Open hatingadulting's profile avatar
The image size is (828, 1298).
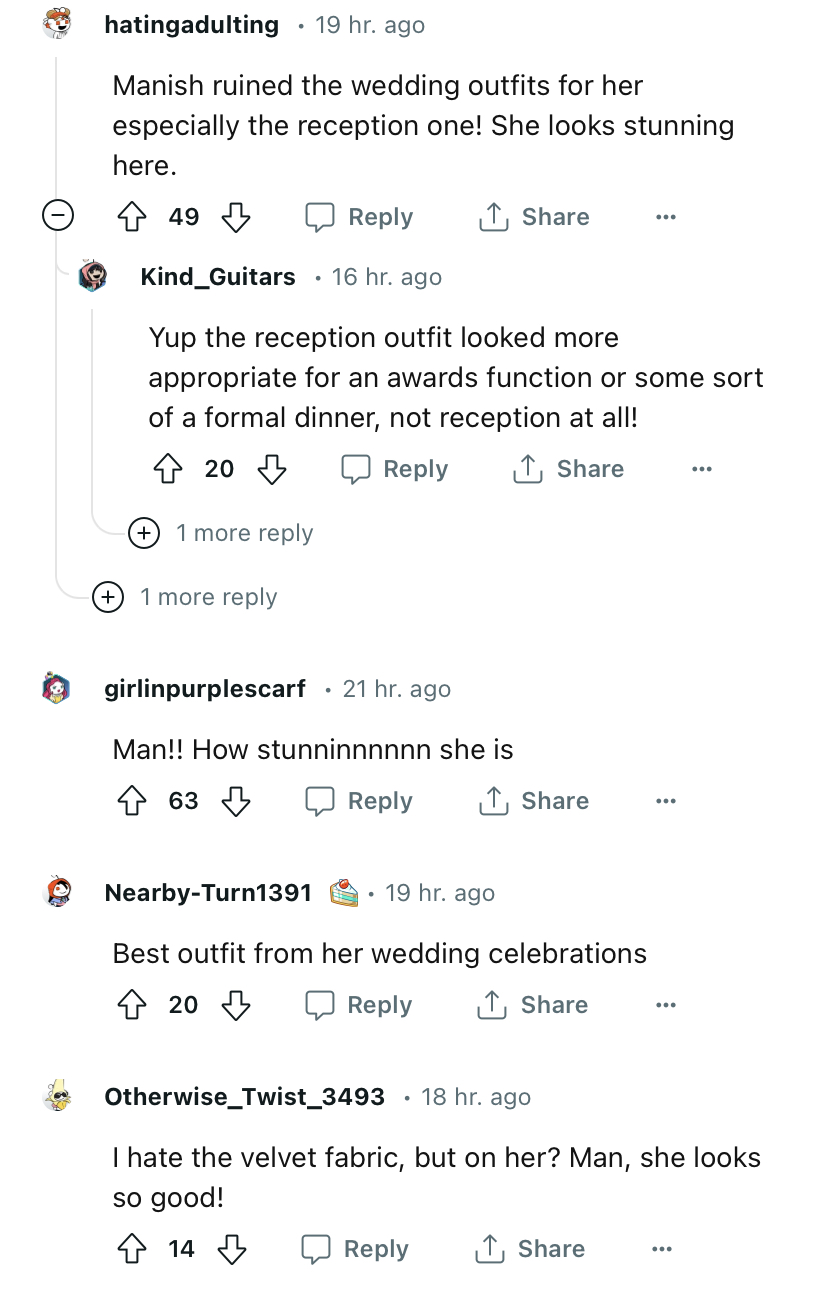point(58,23)
